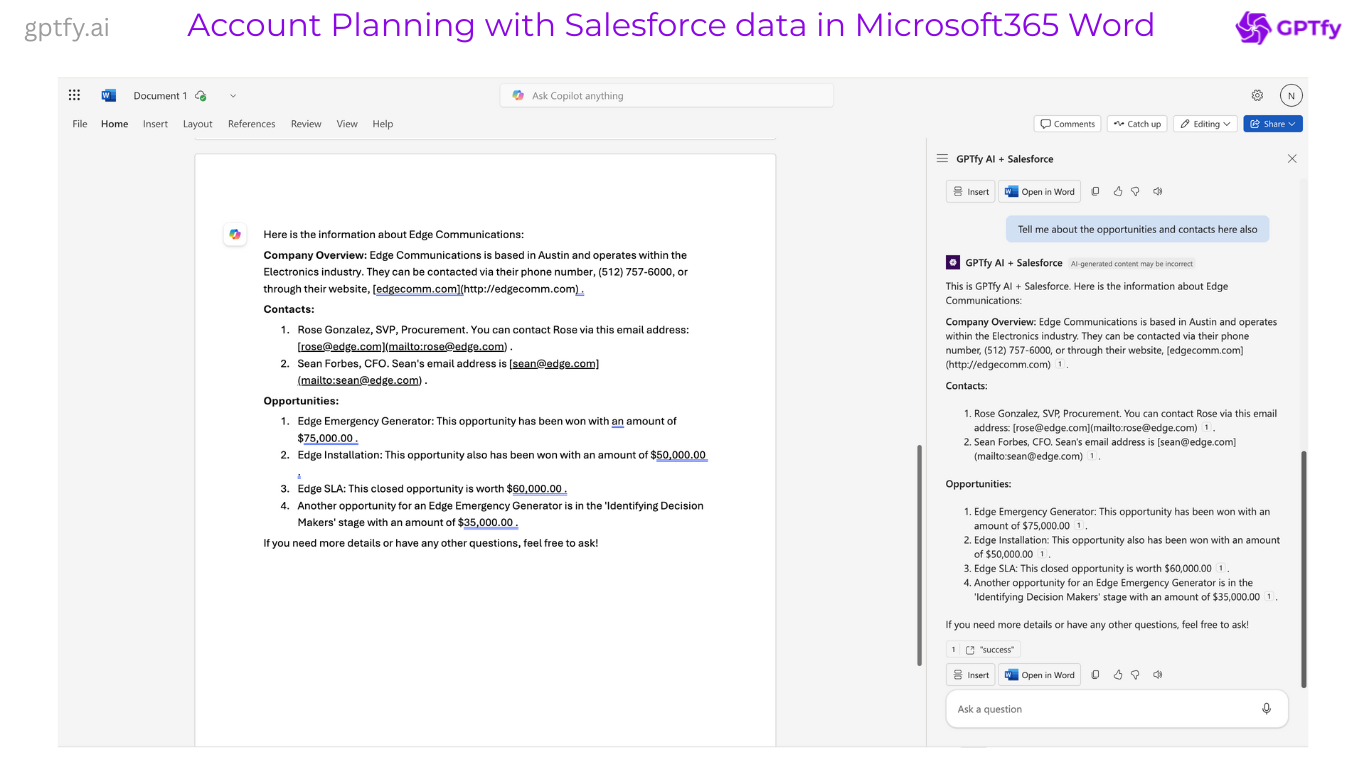1366x768 pixels.
Task: Click the copy icon below the response
Action: point(1095,675)
